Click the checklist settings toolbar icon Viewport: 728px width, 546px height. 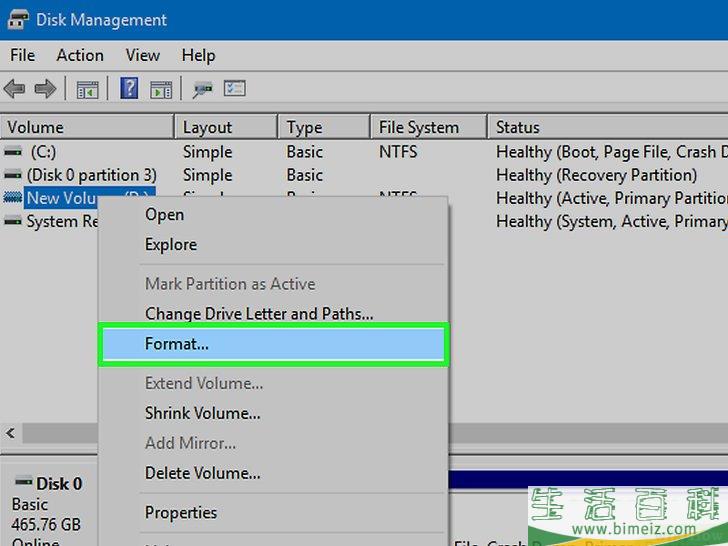pos(234,89)
